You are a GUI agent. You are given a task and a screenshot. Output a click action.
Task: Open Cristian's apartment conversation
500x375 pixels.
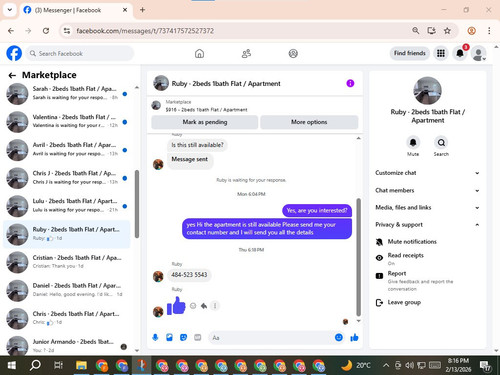tap(67, 262)
